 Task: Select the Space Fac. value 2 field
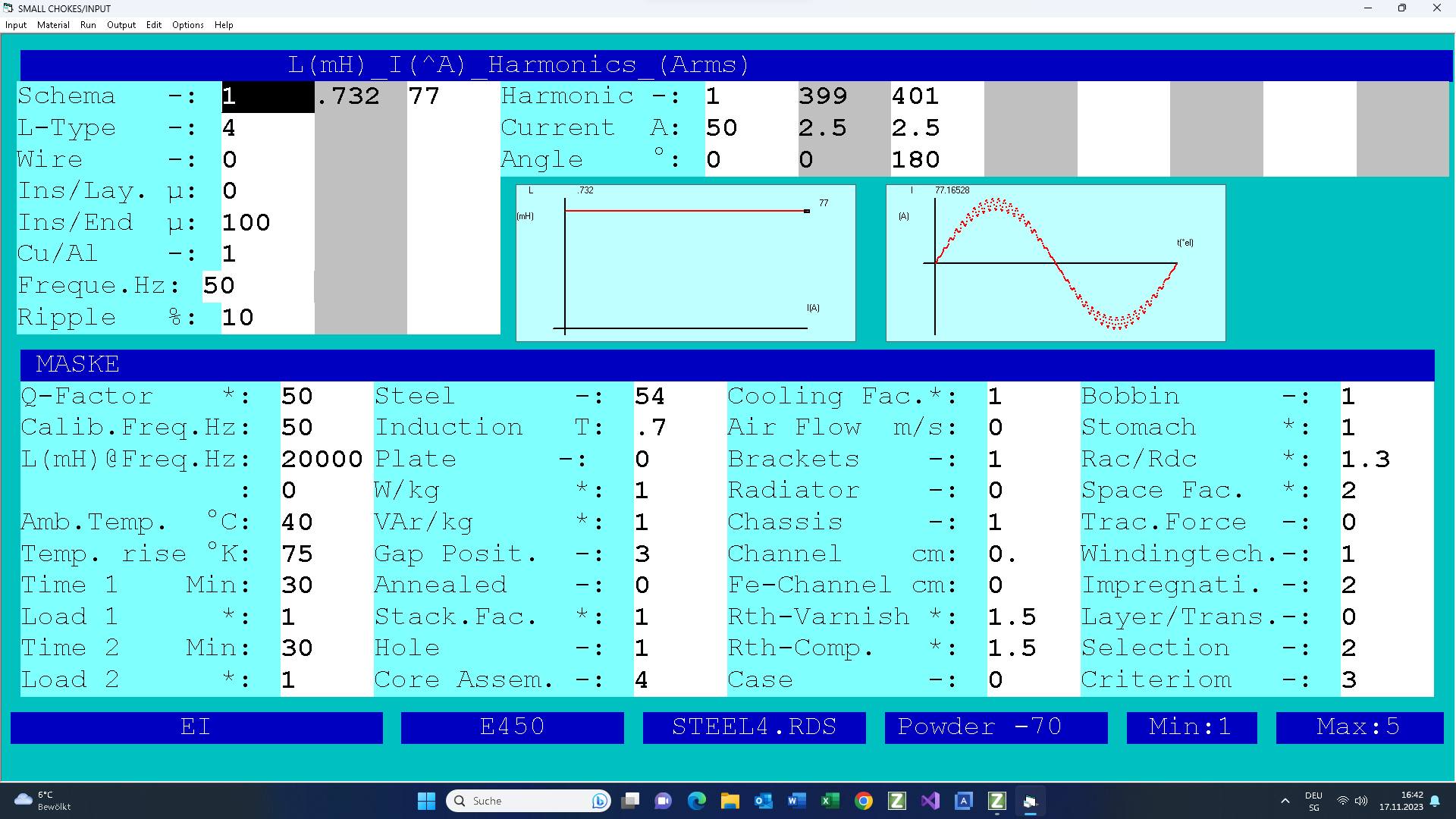(1387, 491)
